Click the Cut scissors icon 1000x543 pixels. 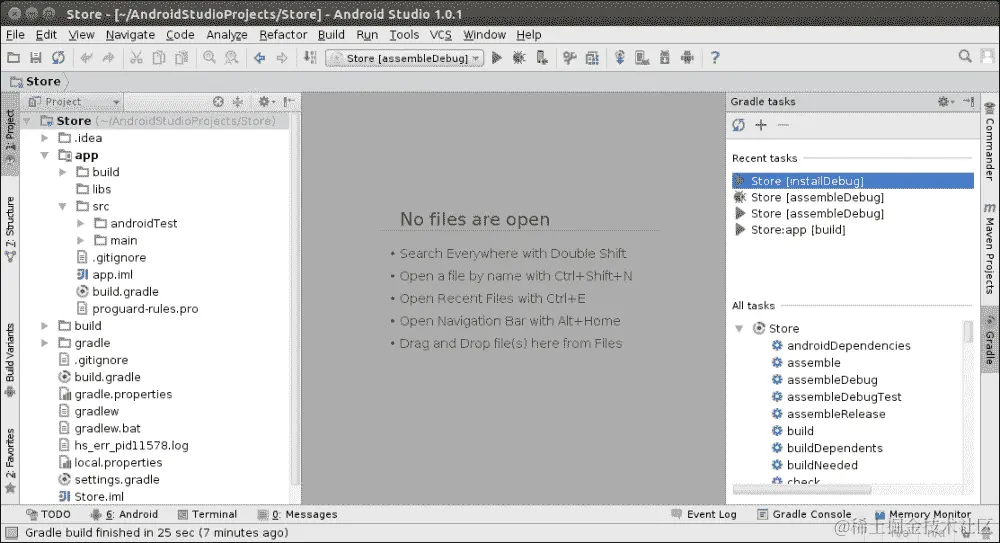[136, 58]
